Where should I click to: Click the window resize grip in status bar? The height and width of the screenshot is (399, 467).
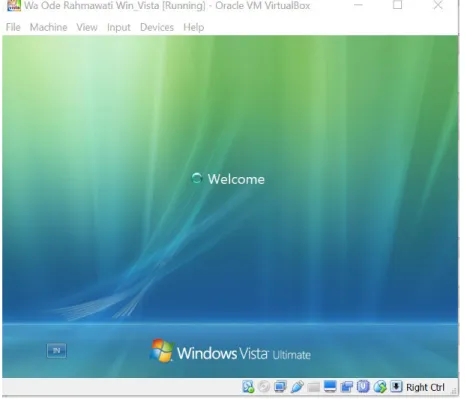pos(454,390)
